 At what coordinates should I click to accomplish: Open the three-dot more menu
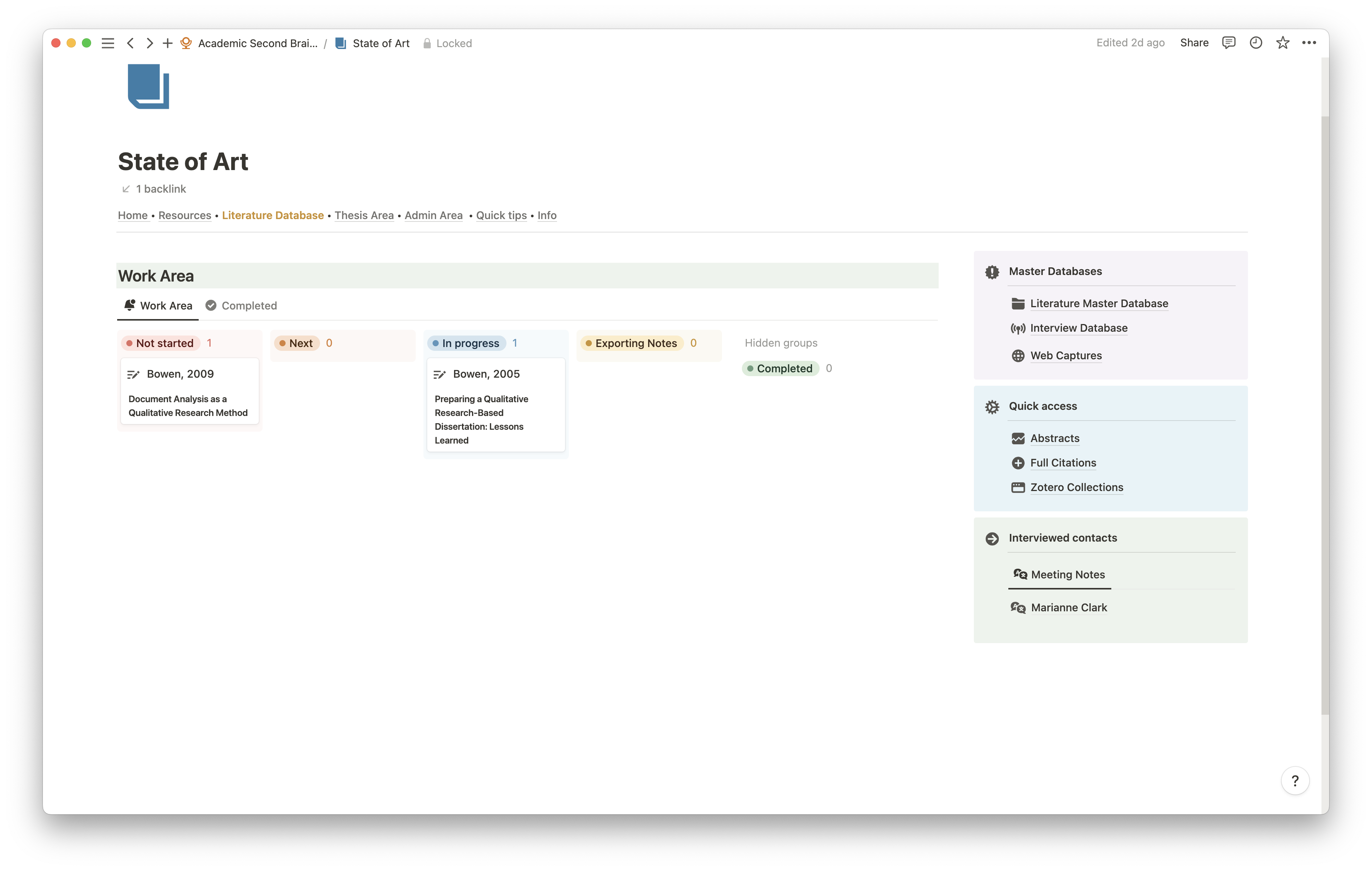point(1309,43)
